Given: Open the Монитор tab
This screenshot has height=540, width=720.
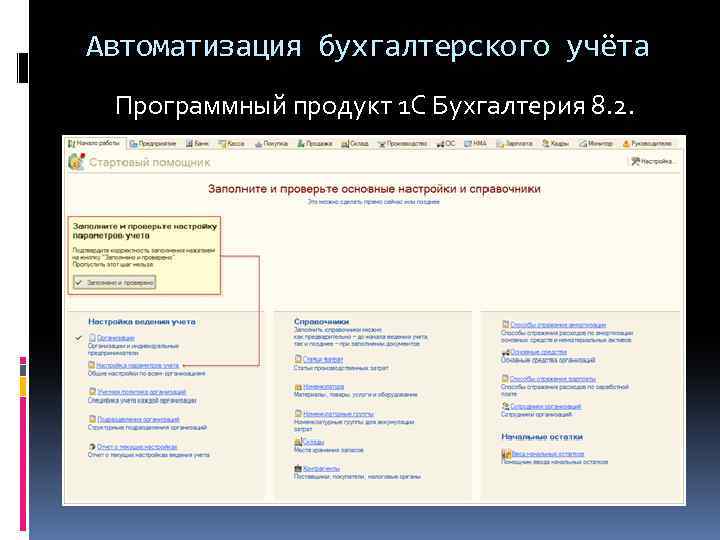Looking at the screenshot, I should (596, 144).
